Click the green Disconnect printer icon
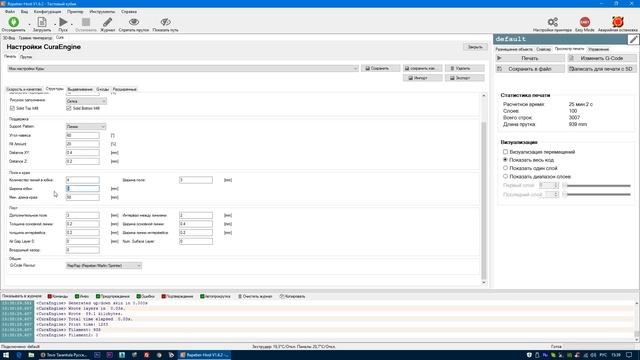640x360 pixels. point(13,22)
